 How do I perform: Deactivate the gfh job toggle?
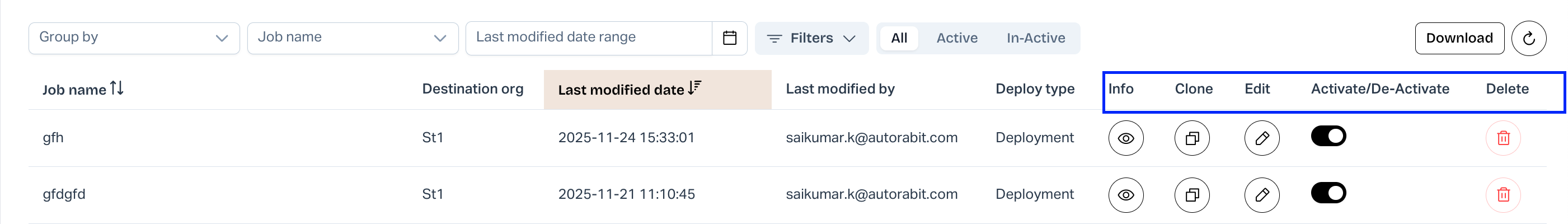tap(1328, 136)
